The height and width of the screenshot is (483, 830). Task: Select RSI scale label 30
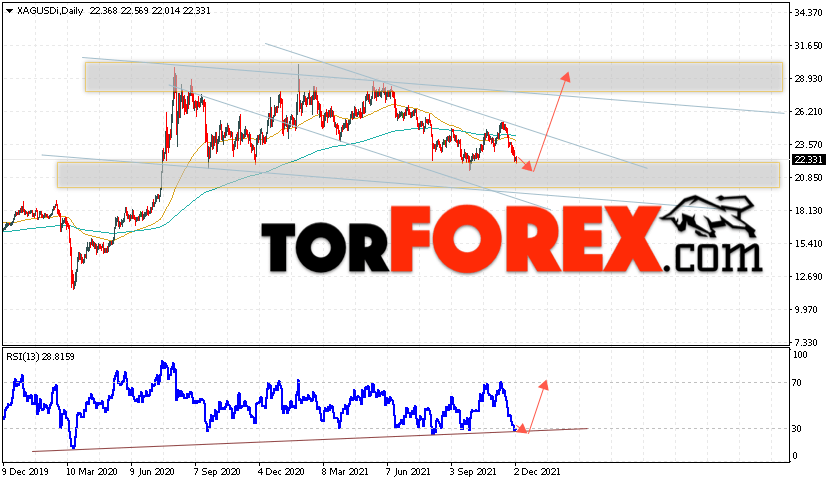click(x=797, y=429)
